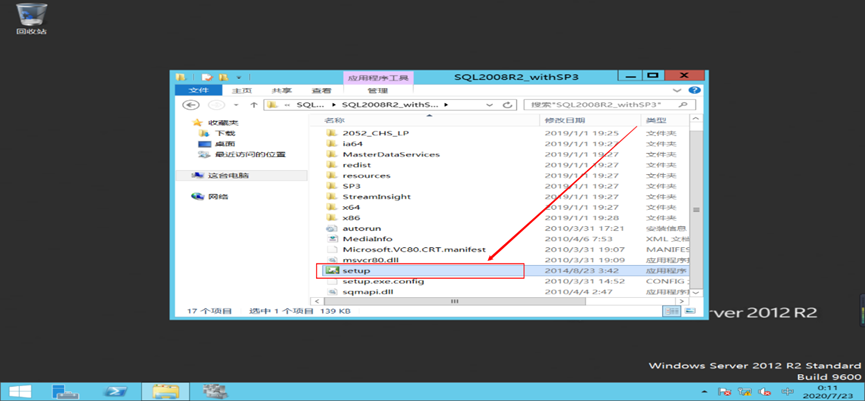
Task: Open Explorer help question mark
Action: (695, 90)
